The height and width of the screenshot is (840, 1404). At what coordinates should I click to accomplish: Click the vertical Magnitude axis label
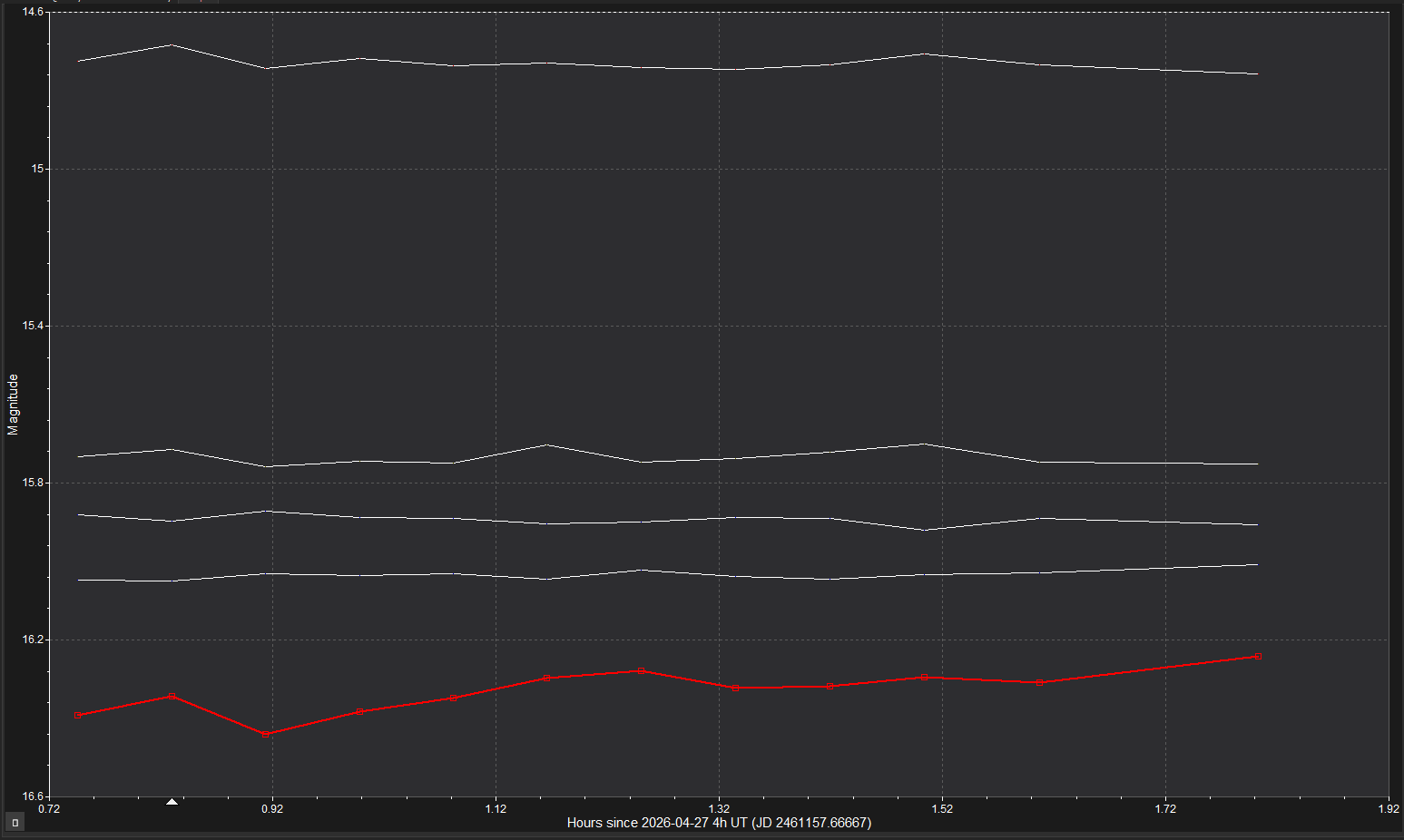pos(13,405)
